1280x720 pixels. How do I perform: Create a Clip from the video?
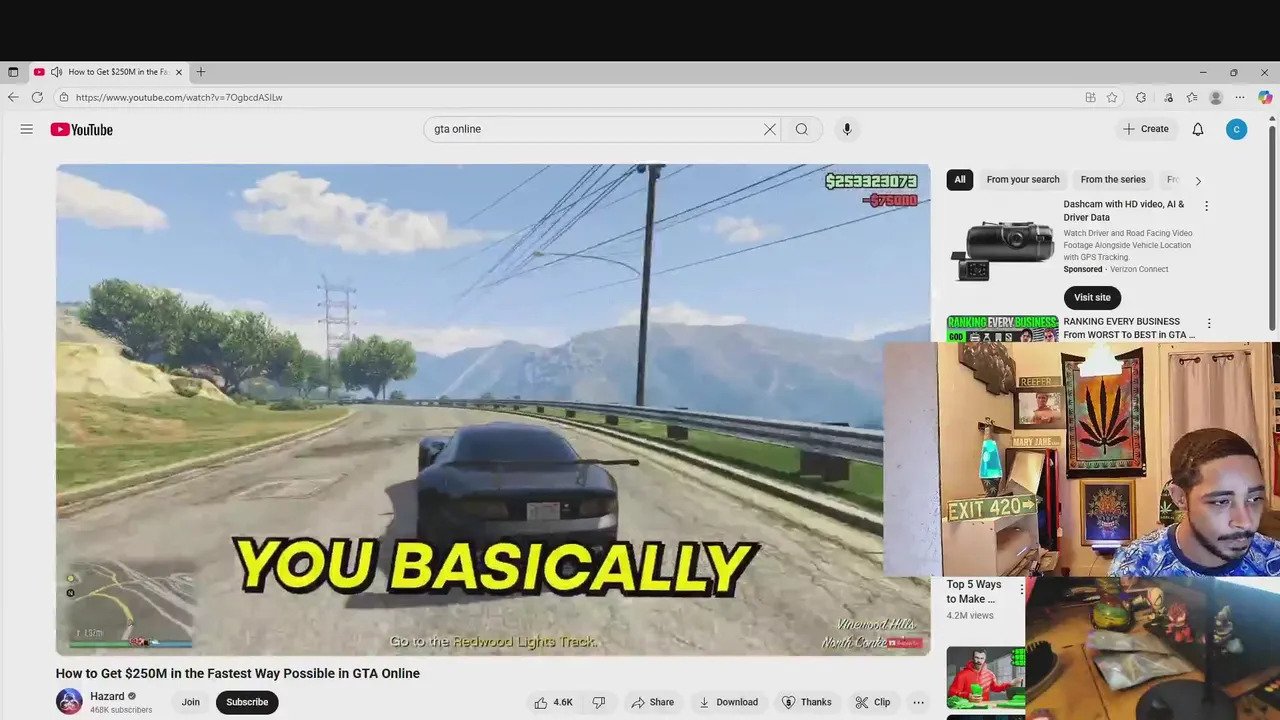coord(873,702)
